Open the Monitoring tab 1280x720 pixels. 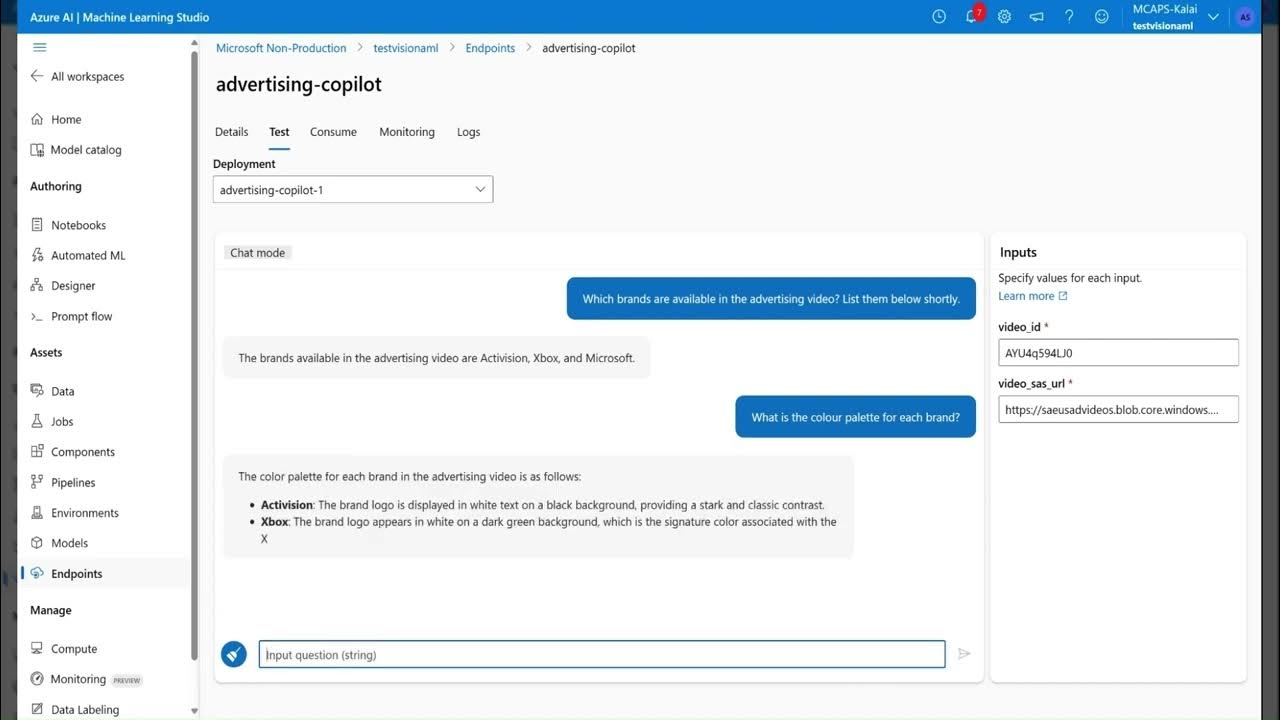tap(407, 132)
